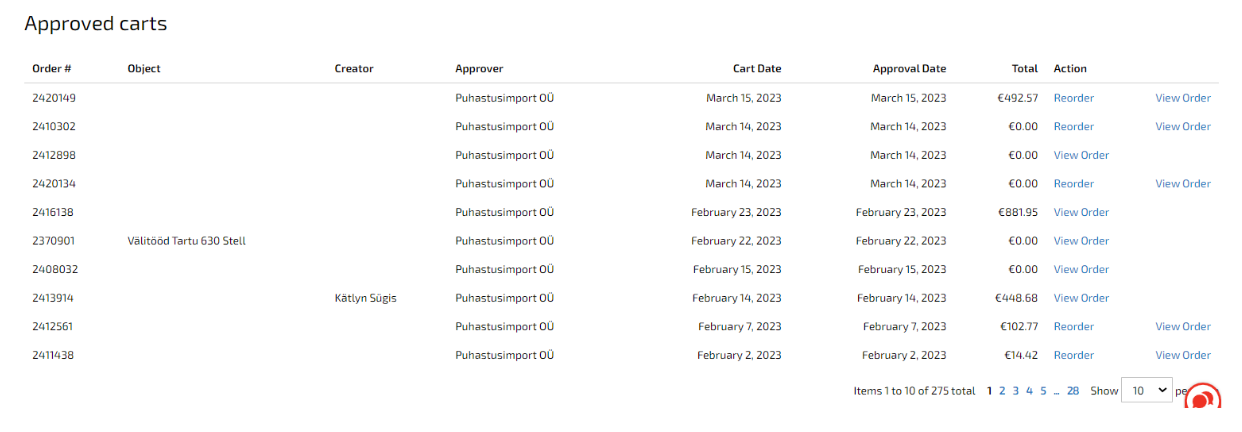The height and width of the screenshot is (432, 1242).
Task: Open the Show items per page dropdown
Action: click(x=1147, y=391)
